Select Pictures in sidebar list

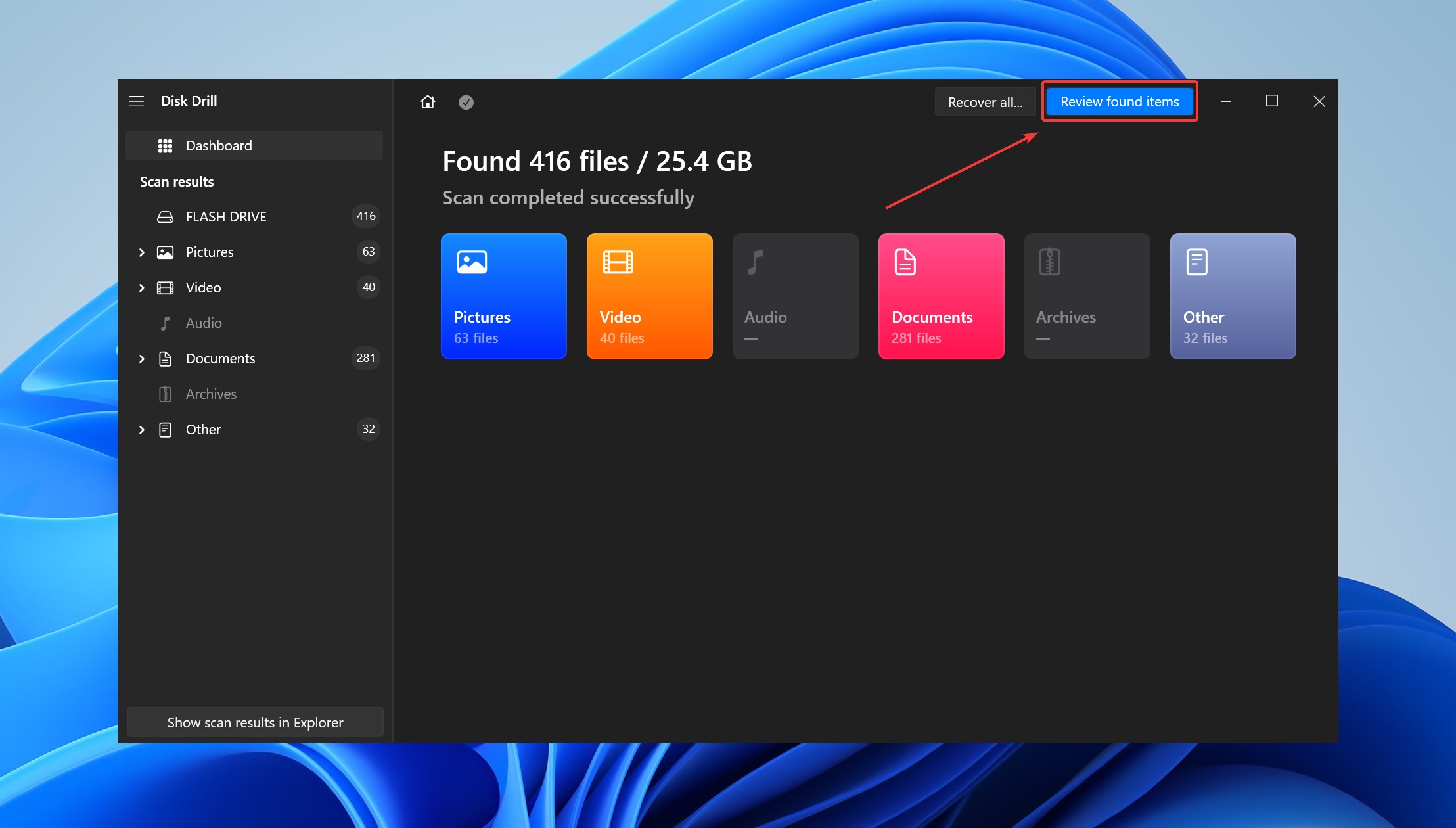pos(254,252)
